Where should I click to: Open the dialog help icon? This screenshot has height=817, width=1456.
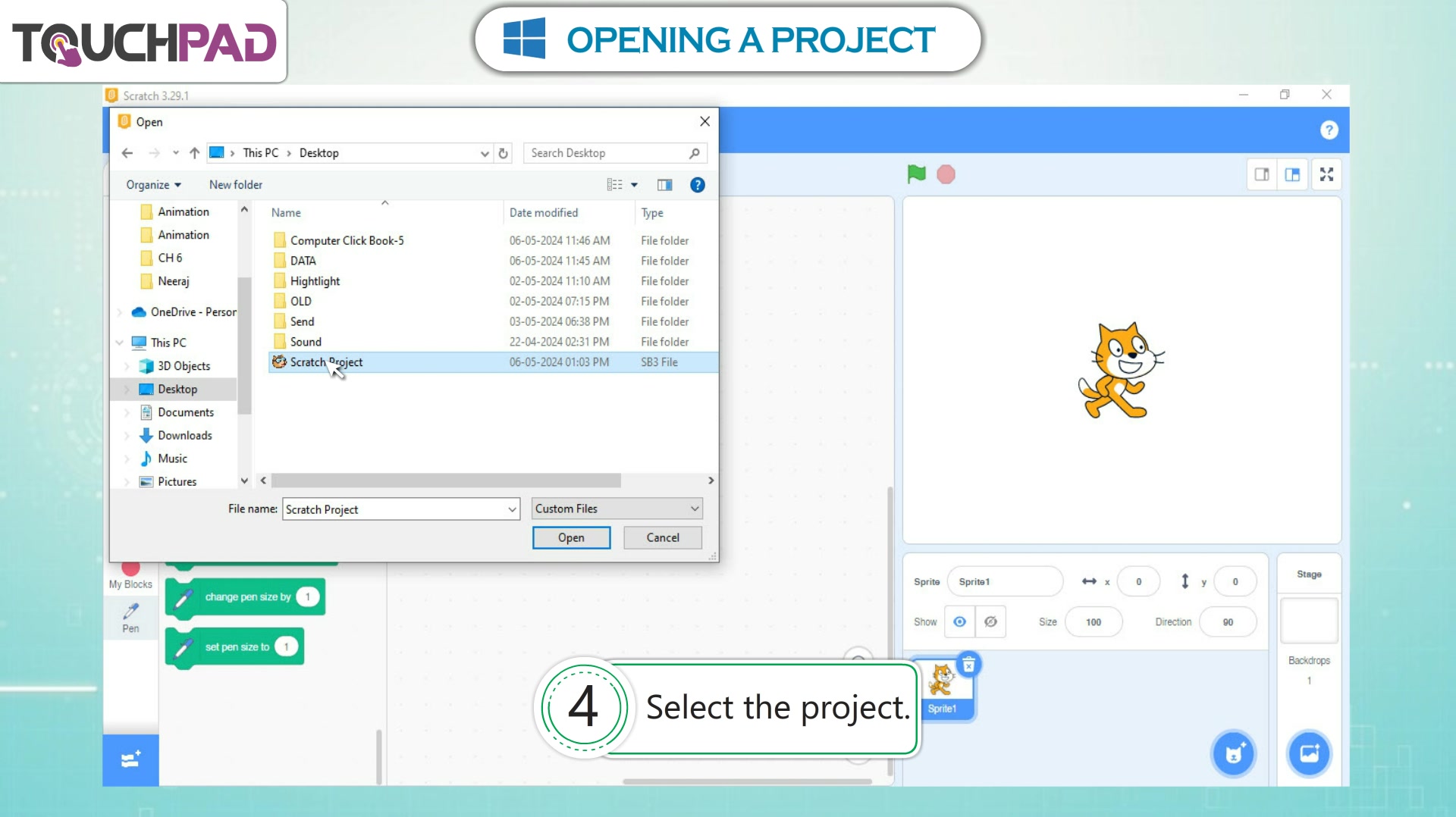(x=698, y=185)
